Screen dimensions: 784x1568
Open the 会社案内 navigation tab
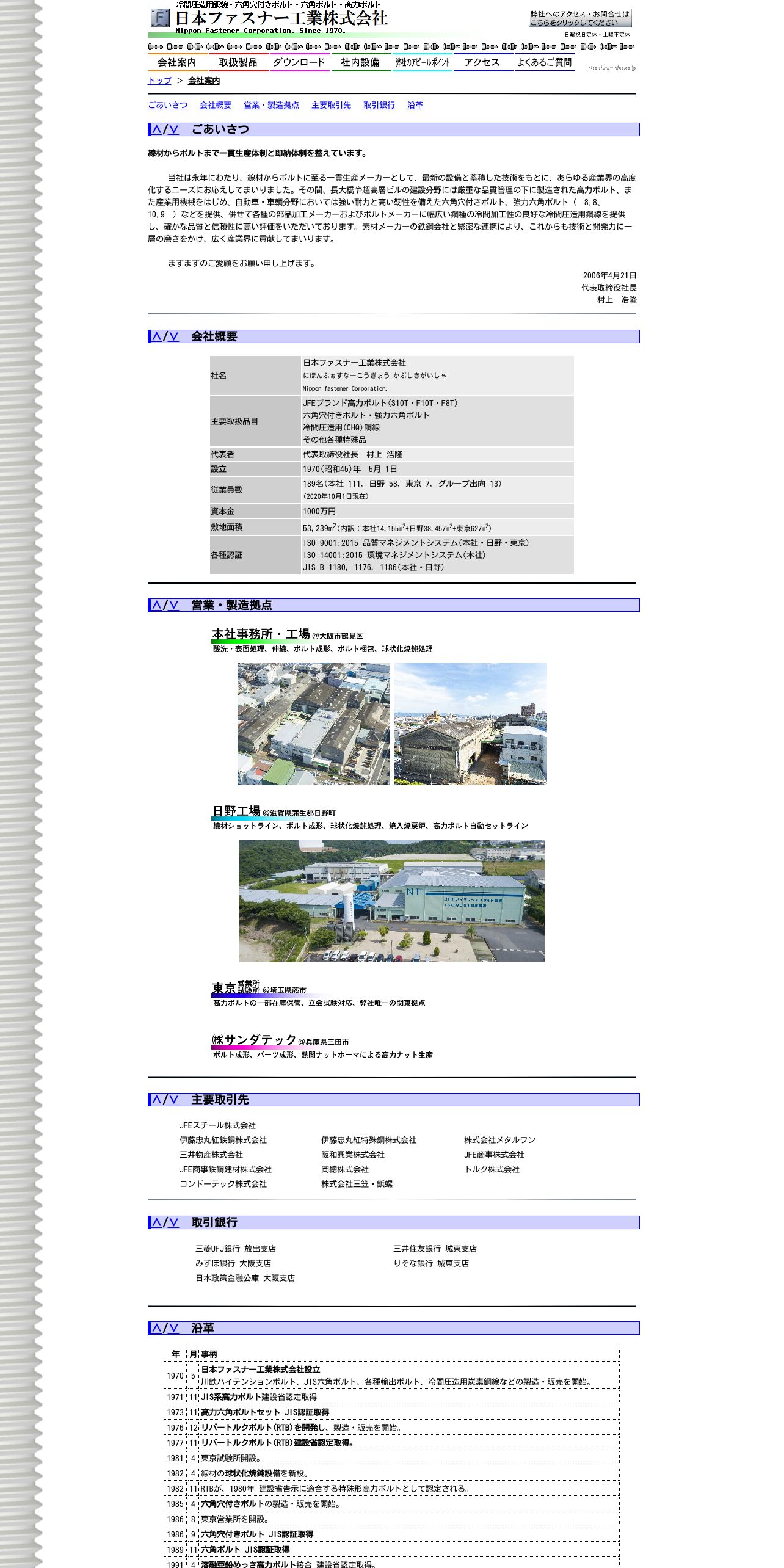177,62
